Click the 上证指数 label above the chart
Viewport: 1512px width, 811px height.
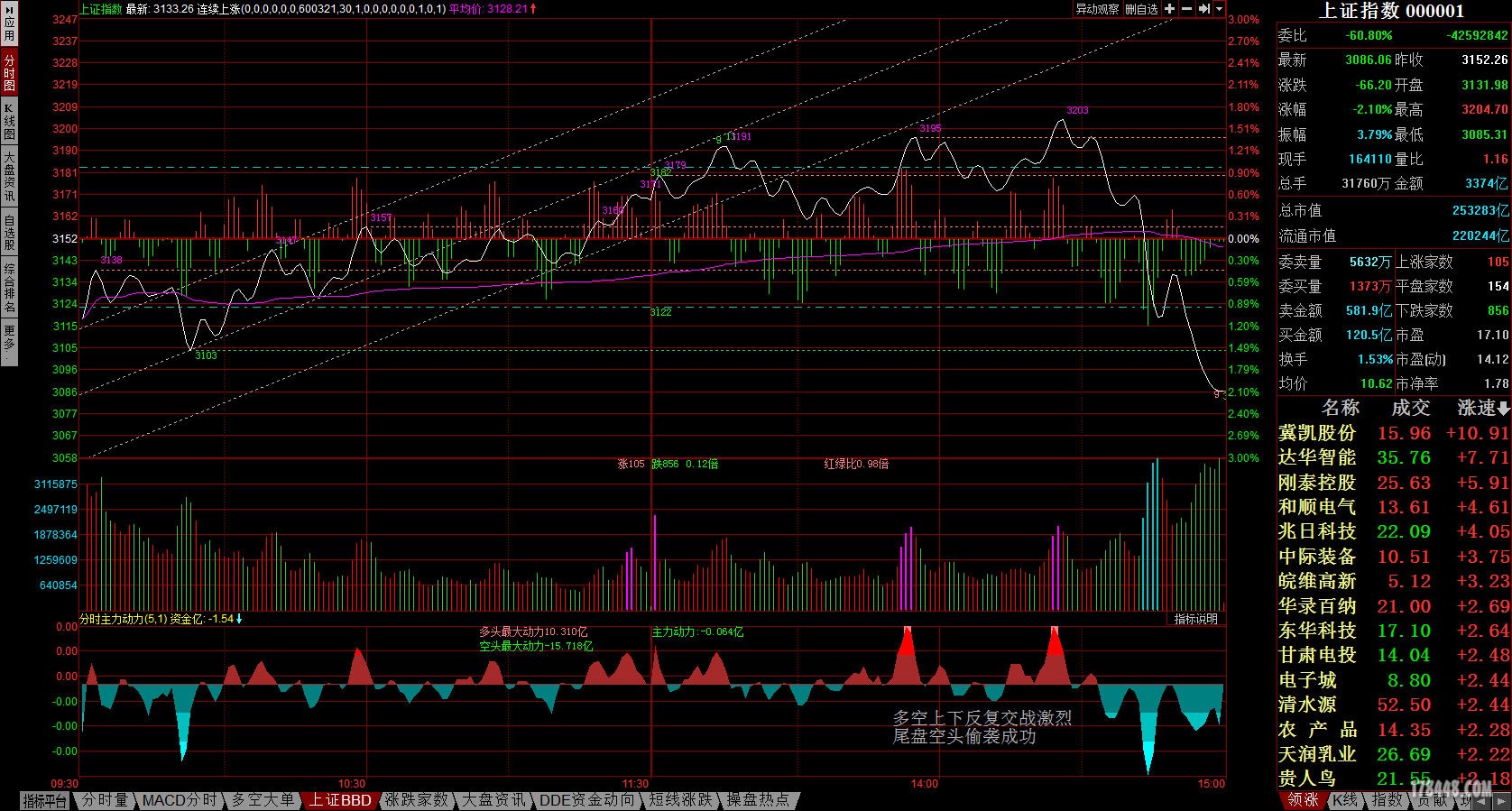tap(101, 9)
